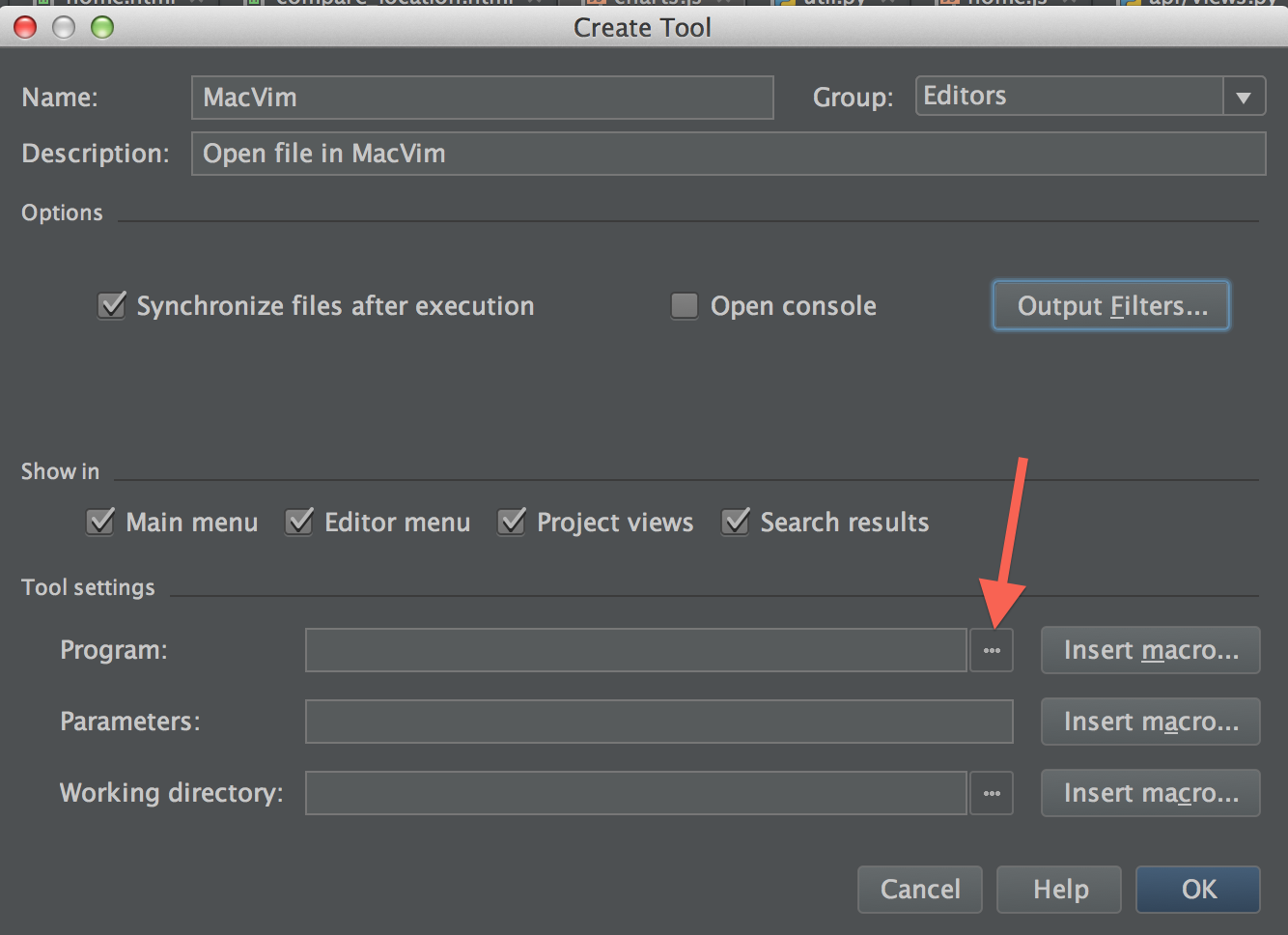The image size is (1288, 935).
Task: Click into the Program input field
Action: pos(636,650)
